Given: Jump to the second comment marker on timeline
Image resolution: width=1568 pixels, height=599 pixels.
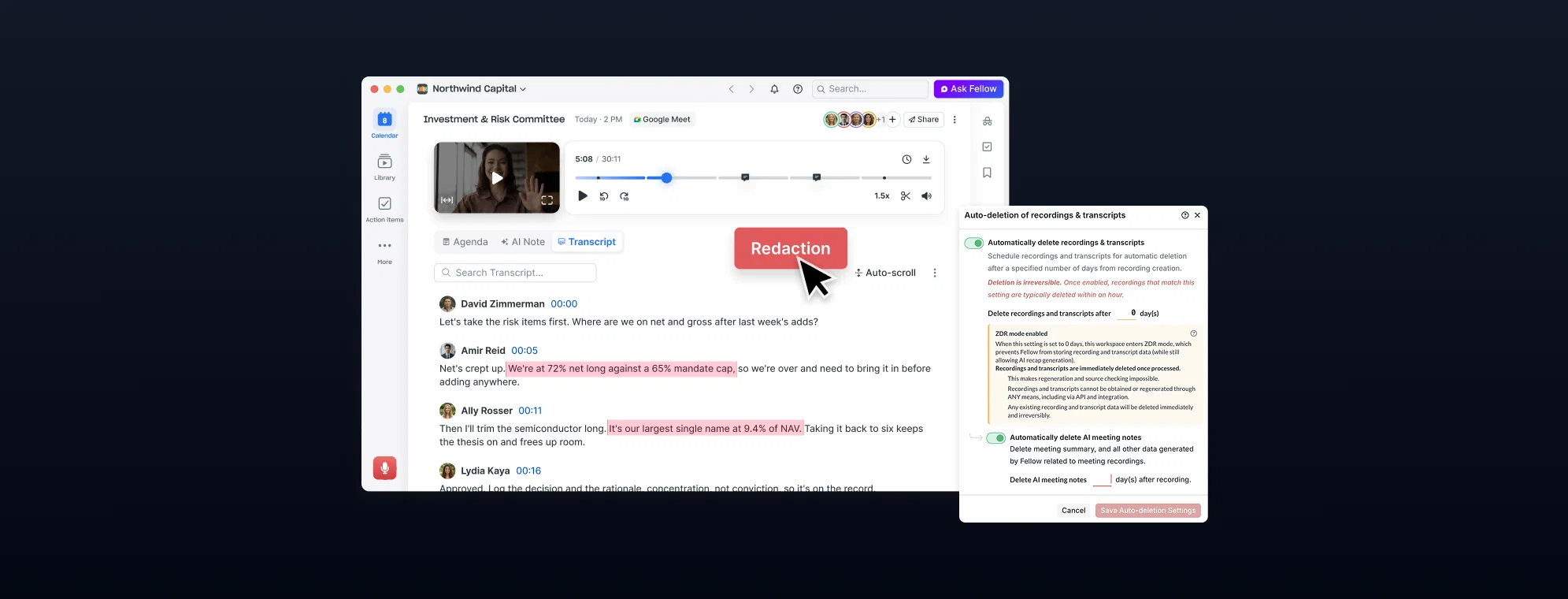Looking at the screenshot, I should coord(817,177).
